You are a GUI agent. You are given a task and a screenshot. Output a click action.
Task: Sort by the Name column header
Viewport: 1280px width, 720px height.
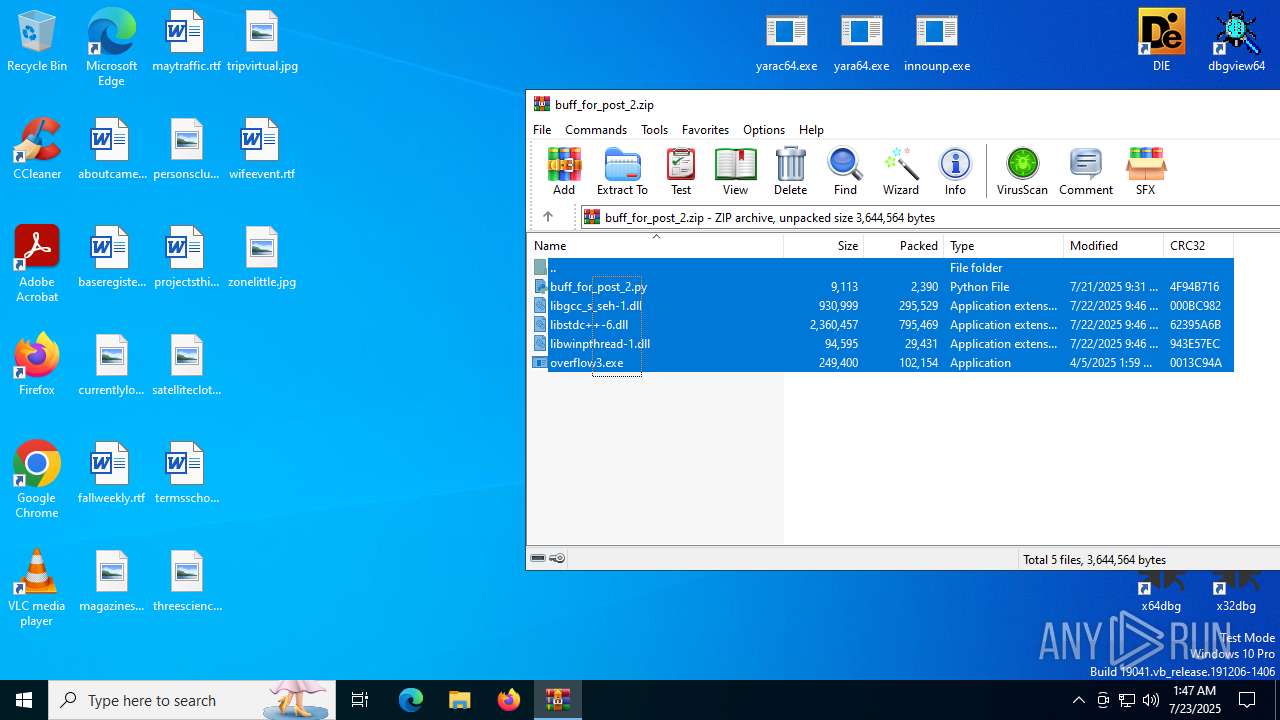coord(655,245)
